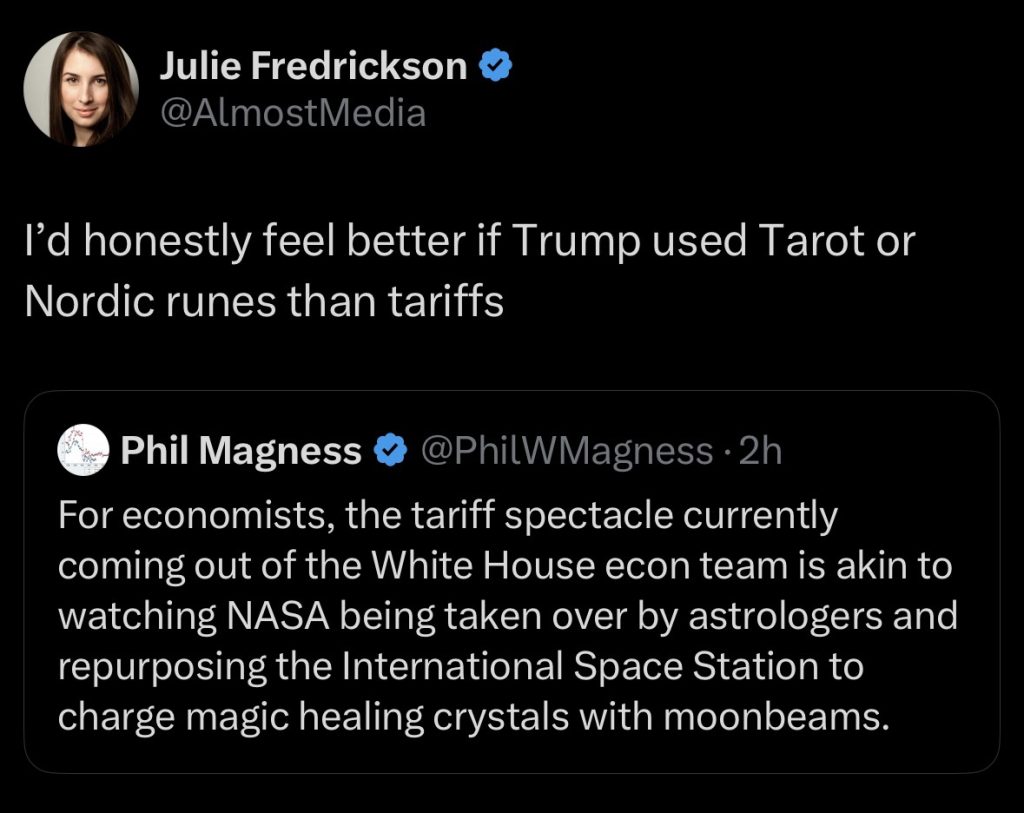Click the Julie Fredrickson display name

[313, 66]
